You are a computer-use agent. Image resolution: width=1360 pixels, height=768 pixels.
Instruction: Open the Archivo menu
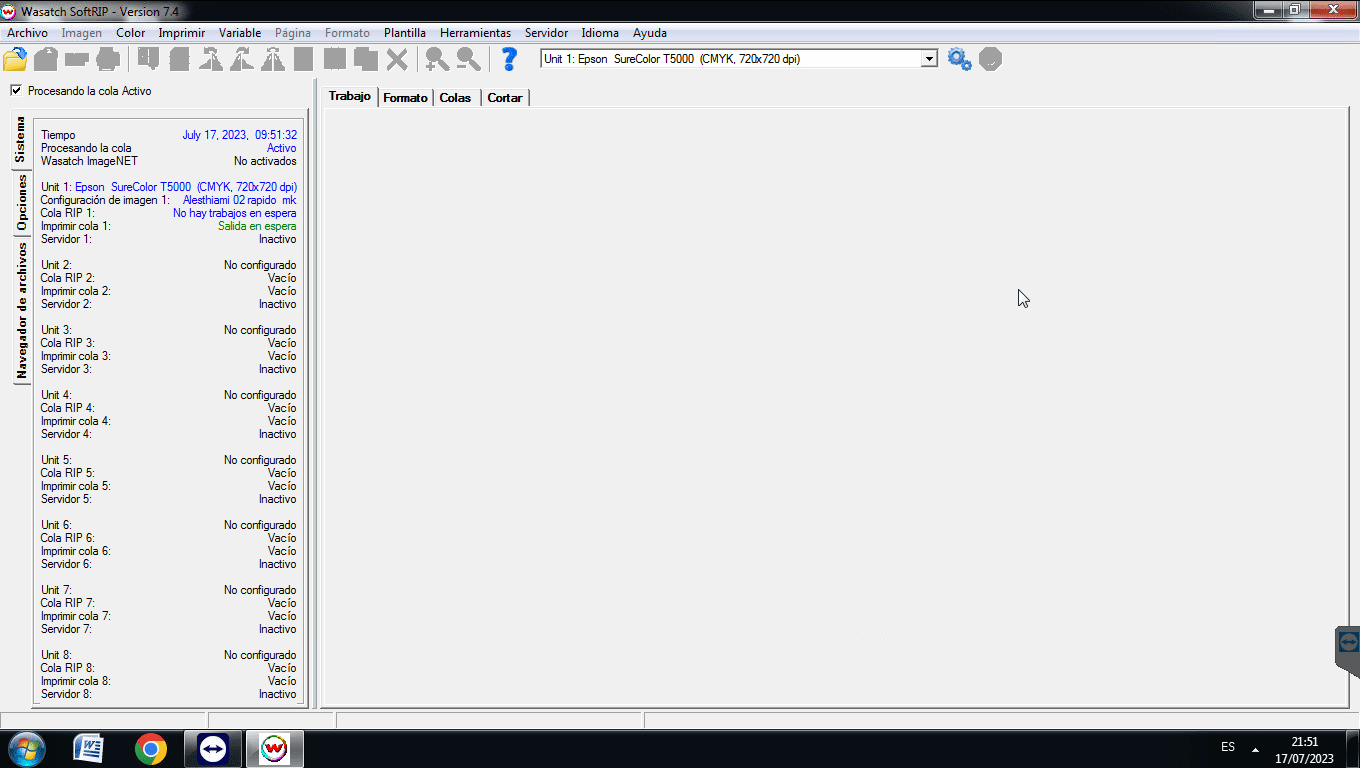coord(27,33)
